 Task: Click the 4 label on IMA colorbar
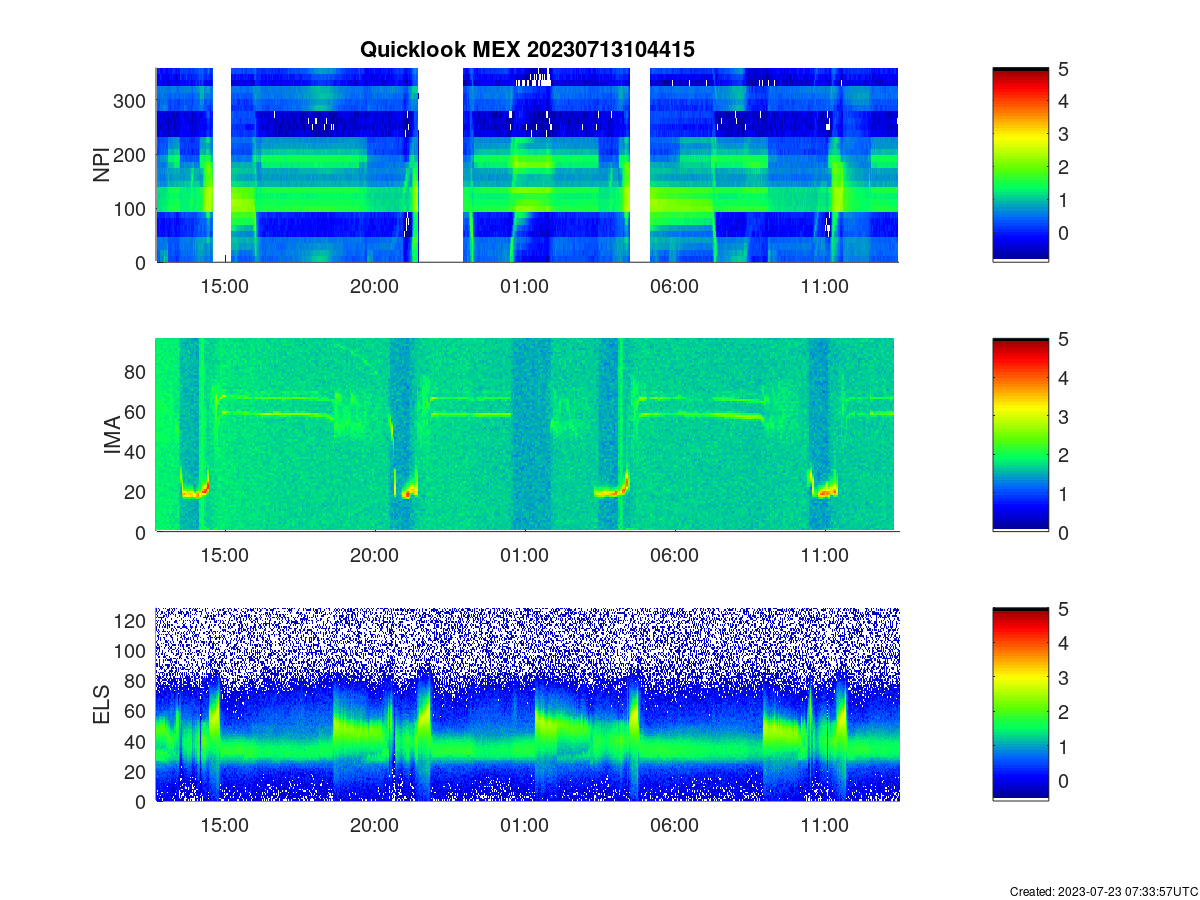pos(1065,378)
